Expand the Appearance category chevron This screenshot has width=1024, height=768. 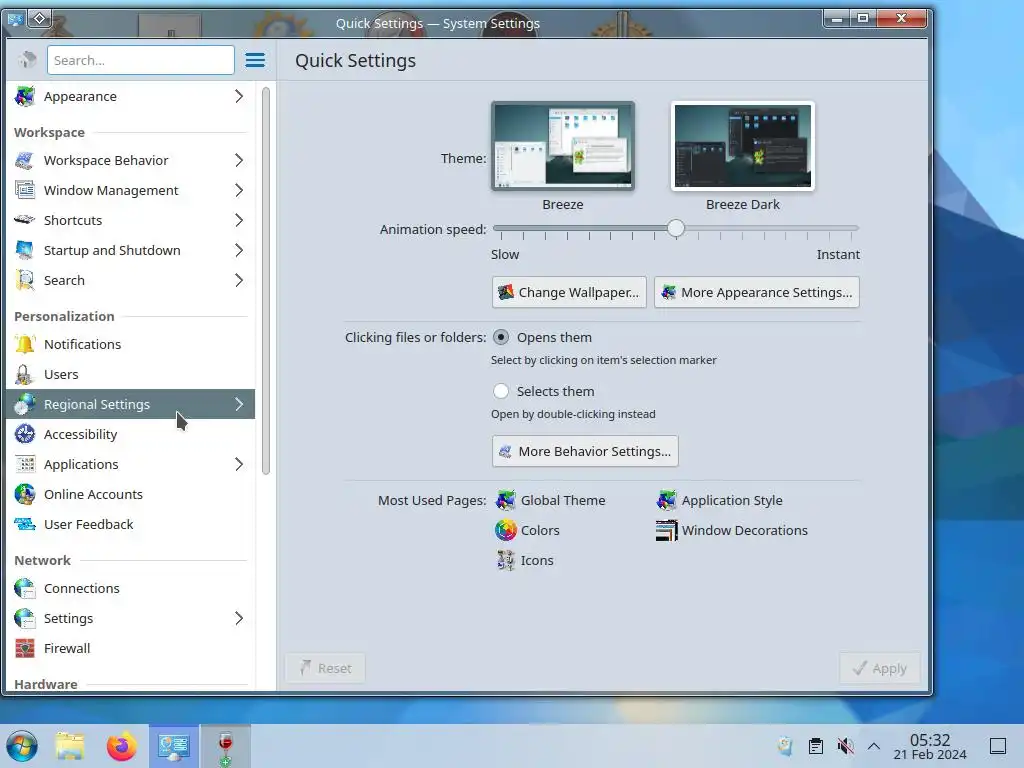[239, 96]
